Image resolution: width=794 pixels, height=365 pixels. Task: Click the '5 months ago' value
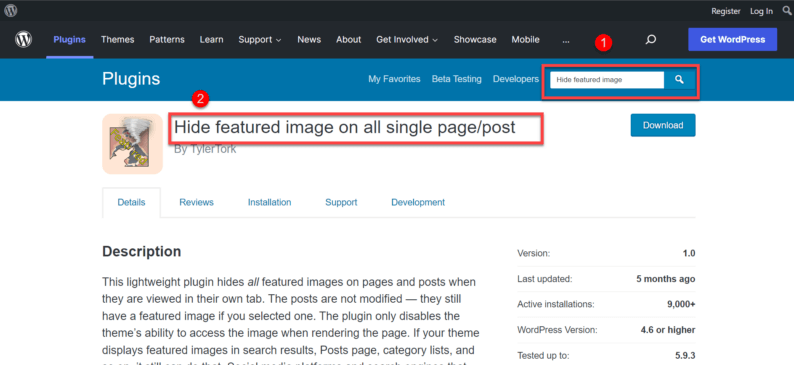tap(666, 279)
